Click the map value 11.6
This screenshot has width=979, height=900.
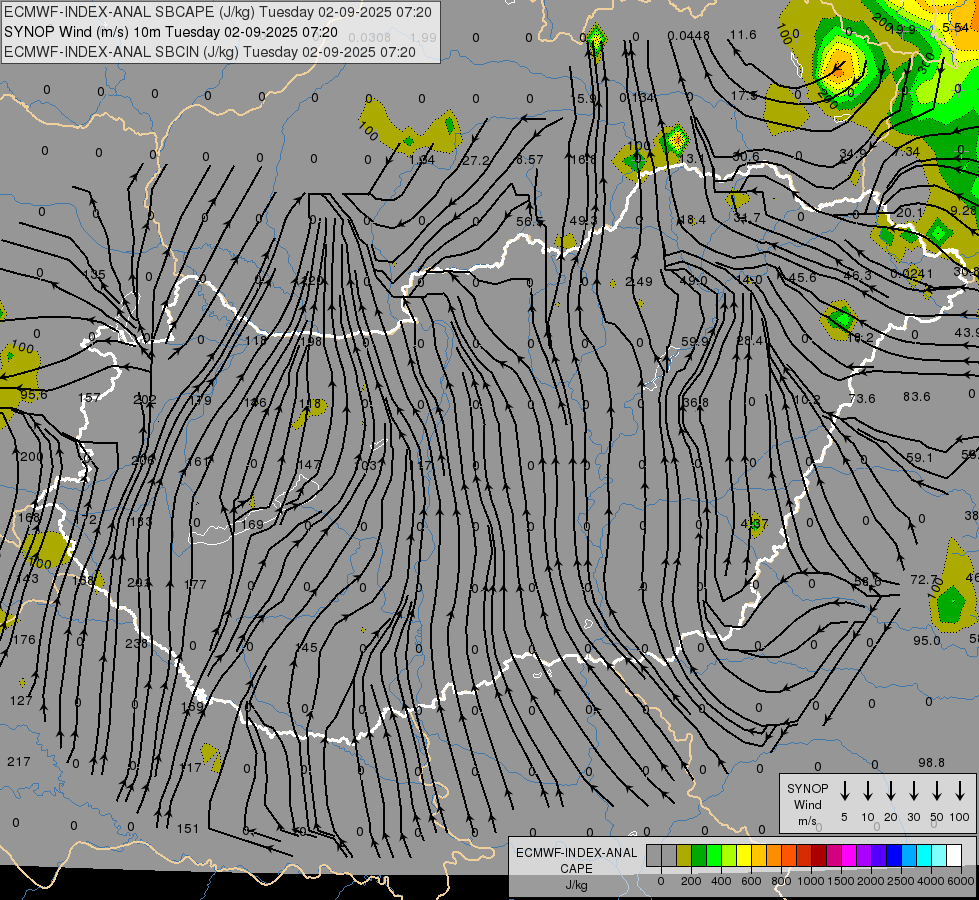tap(743, 35)
